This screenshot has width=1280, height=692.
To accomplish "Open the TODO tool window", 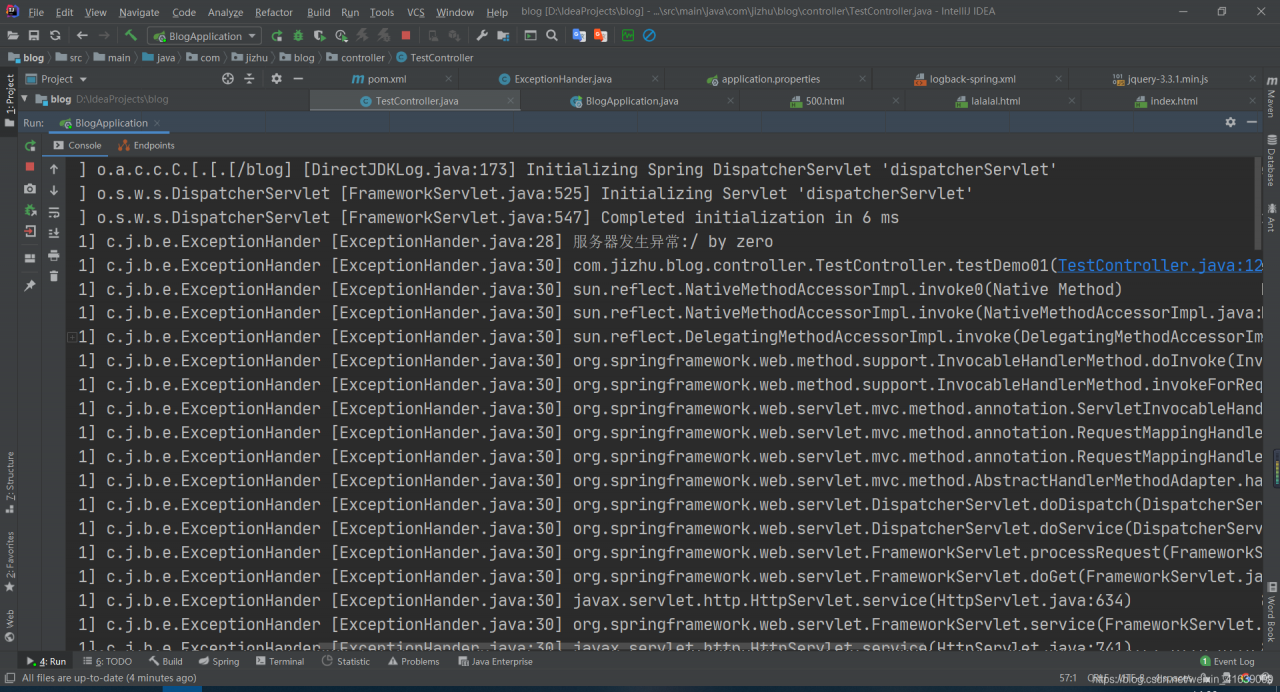I will coord(107,661).
